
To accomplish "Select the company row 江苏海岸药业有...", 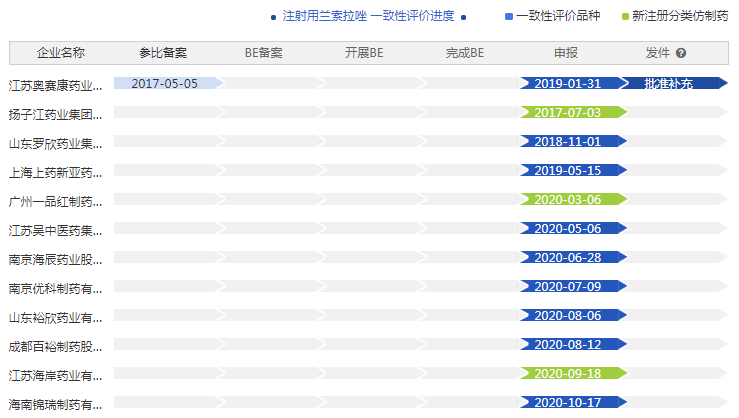I will tap(55, 376).
